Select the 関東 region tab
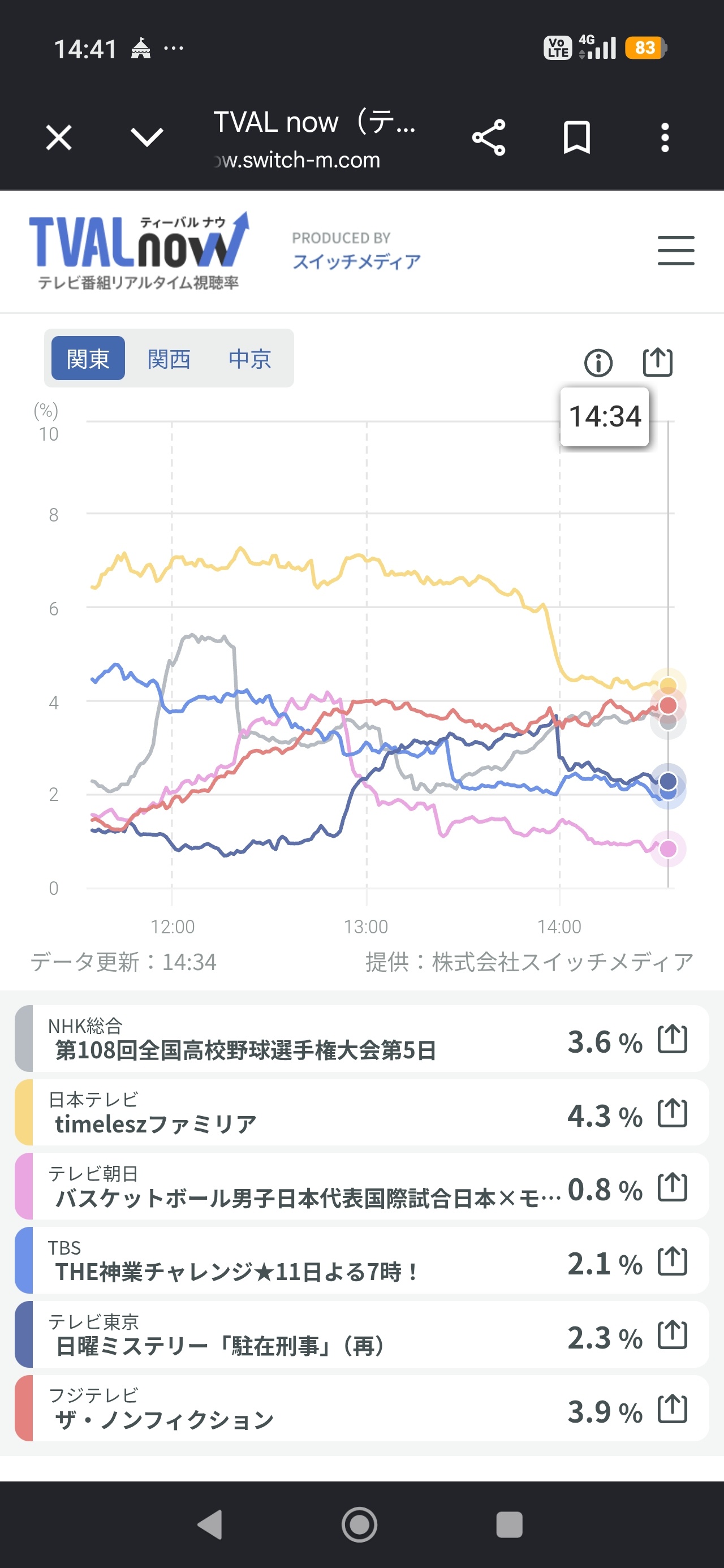 [x=88, y=359]
